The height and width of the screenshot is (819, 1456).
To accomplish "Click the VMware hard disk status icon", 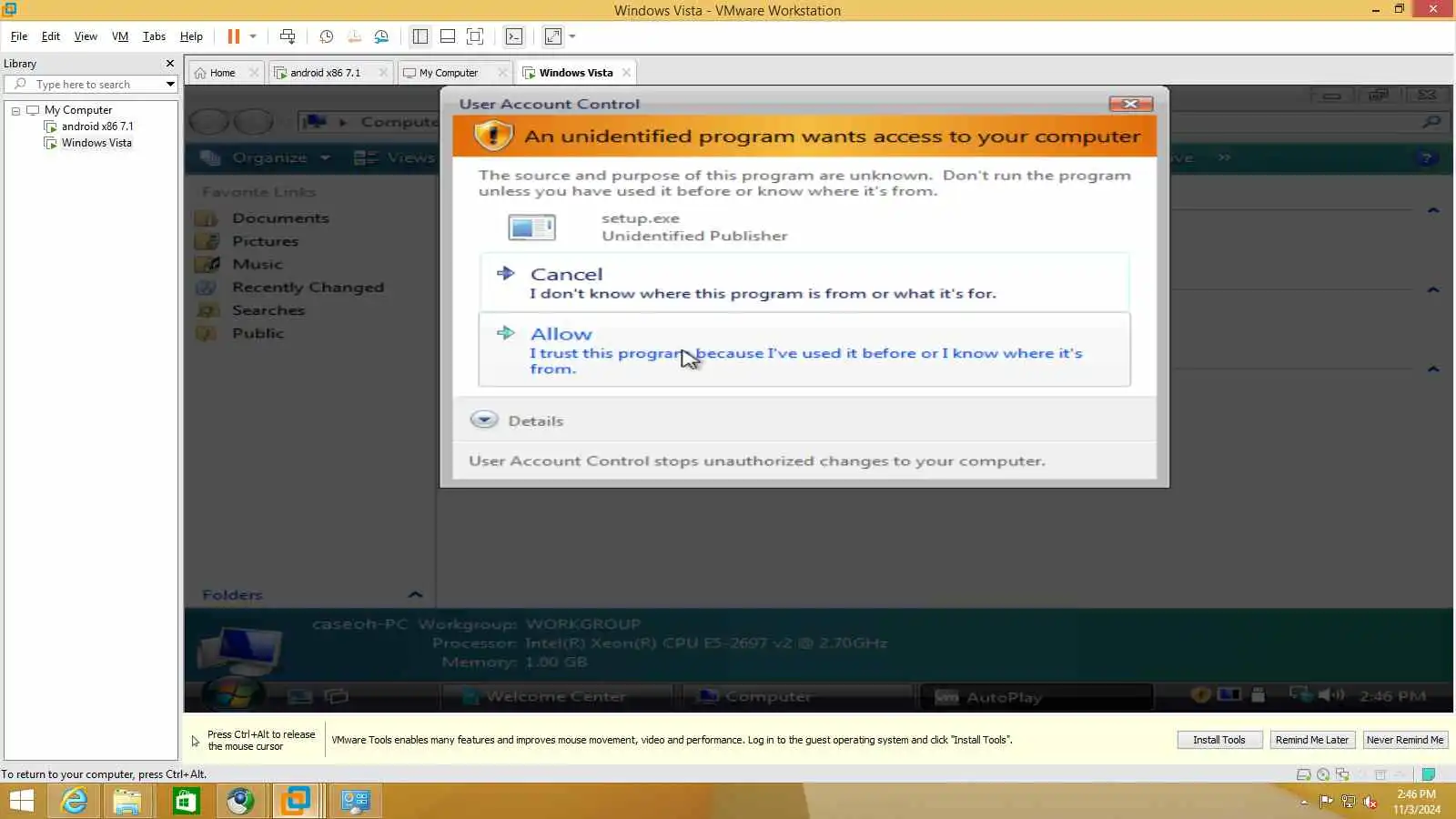I will (x=1304, y=774).
